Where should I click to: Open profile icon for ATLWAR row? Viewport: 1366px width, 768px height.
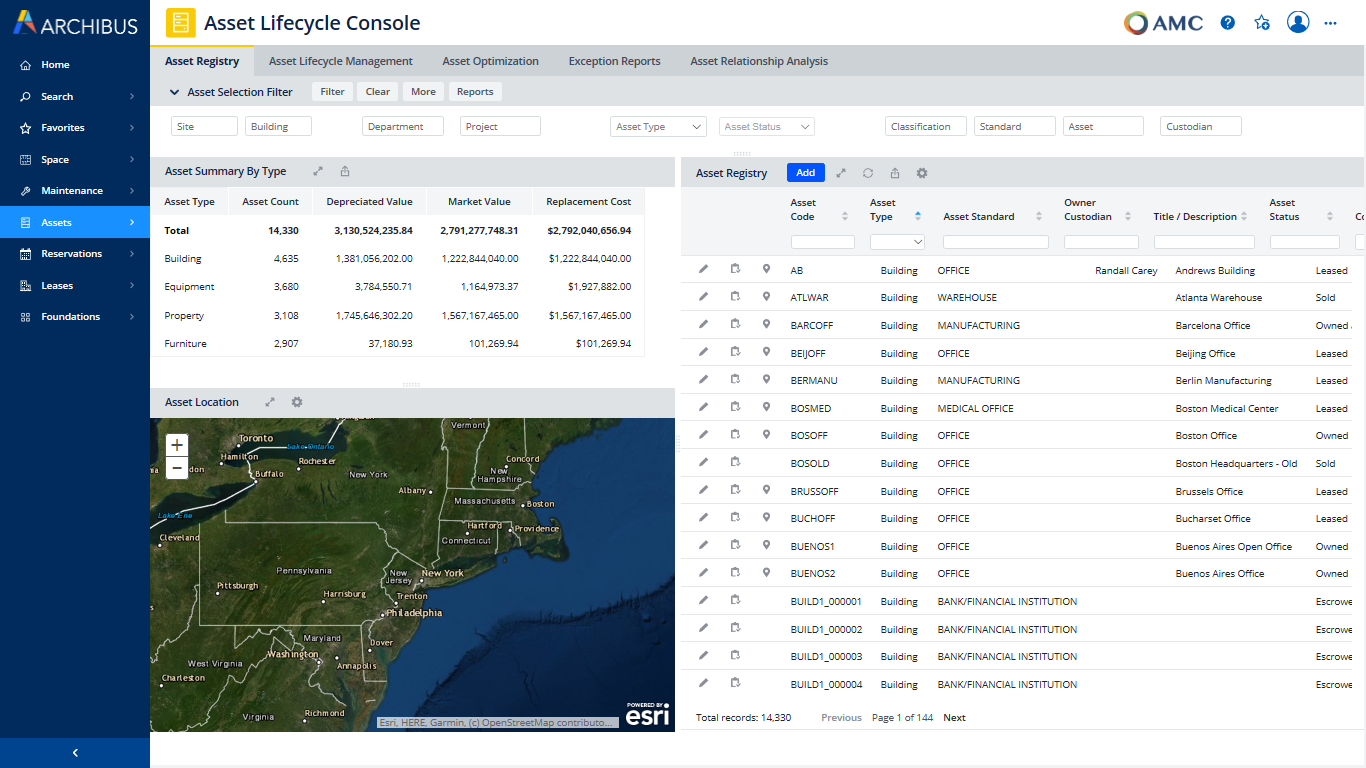(x=735, y=297)
